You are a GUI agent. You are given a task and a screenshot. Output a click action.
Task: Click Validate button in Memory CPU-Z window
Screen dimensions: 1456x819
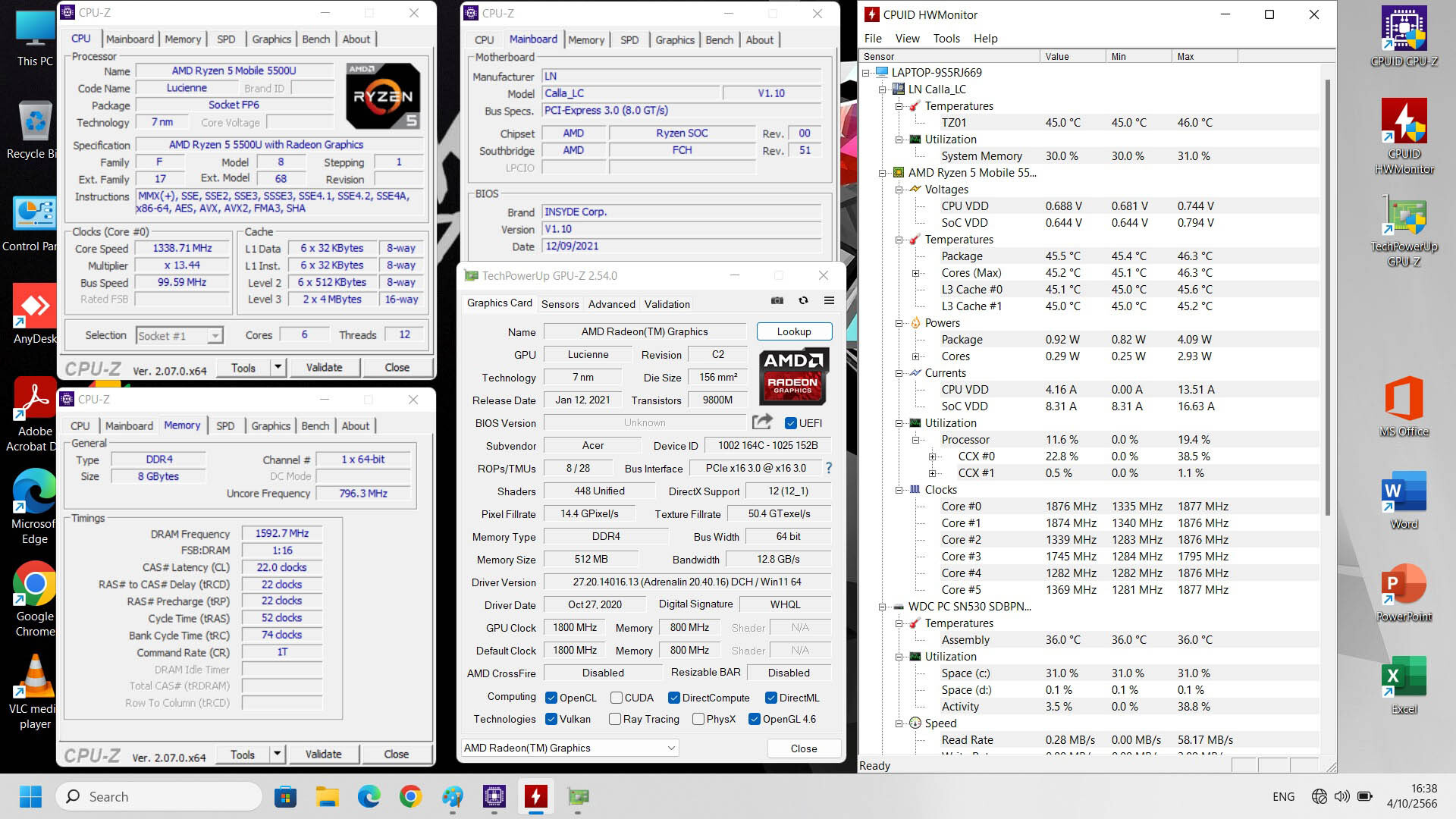(x=323, y=755)
